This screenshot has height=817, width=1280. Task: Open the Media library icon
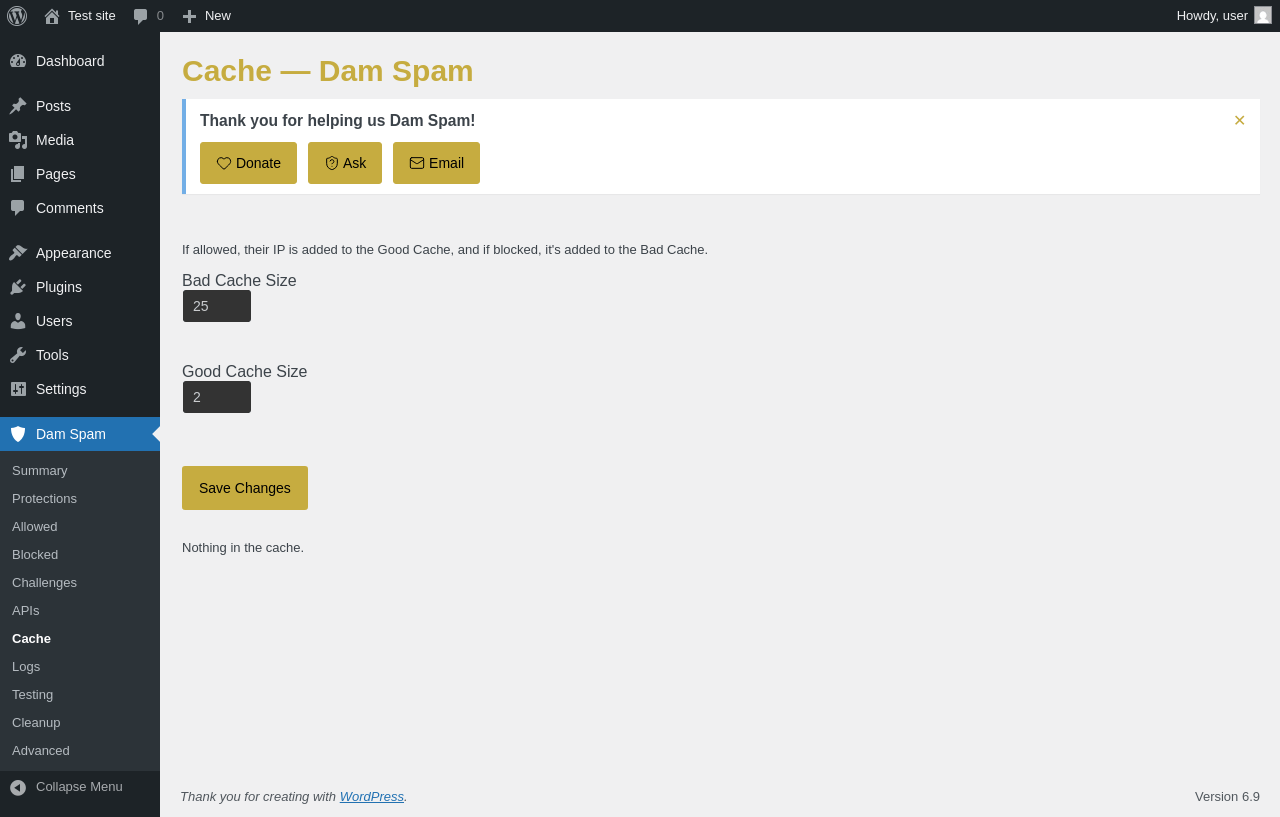(x=18, y=140)
